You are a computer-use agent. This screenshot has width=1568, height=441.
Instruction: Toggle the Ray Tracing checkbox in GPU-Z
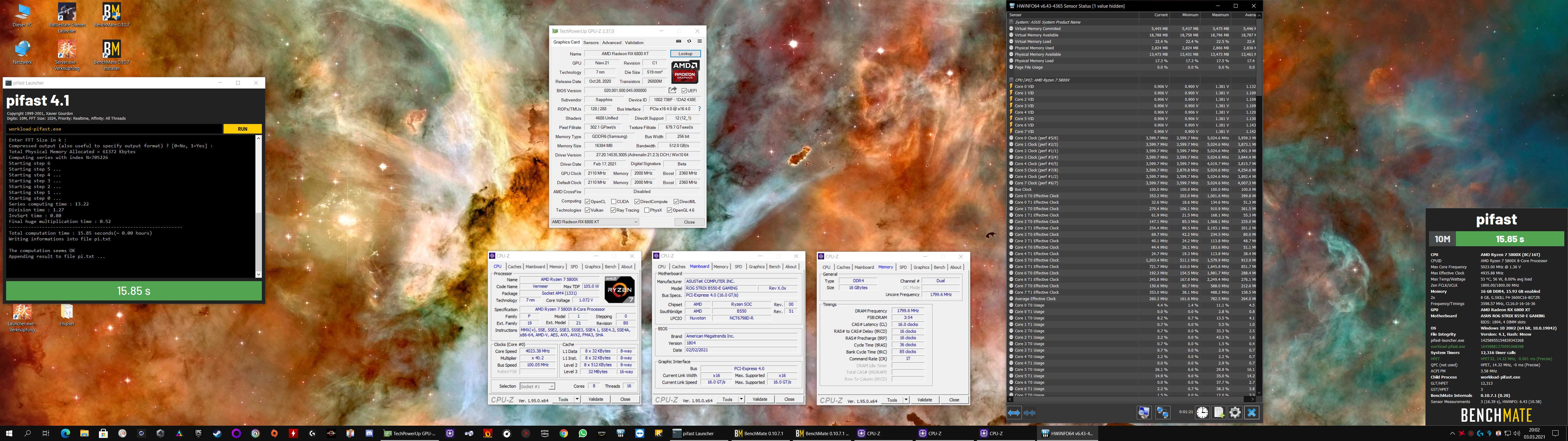613,211
